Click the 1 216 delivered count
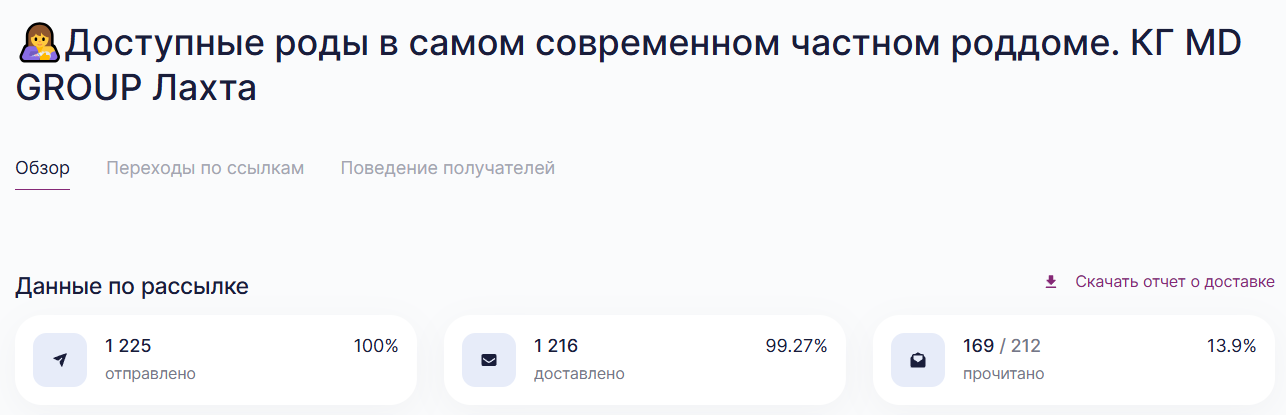 (x=556, y=346)
